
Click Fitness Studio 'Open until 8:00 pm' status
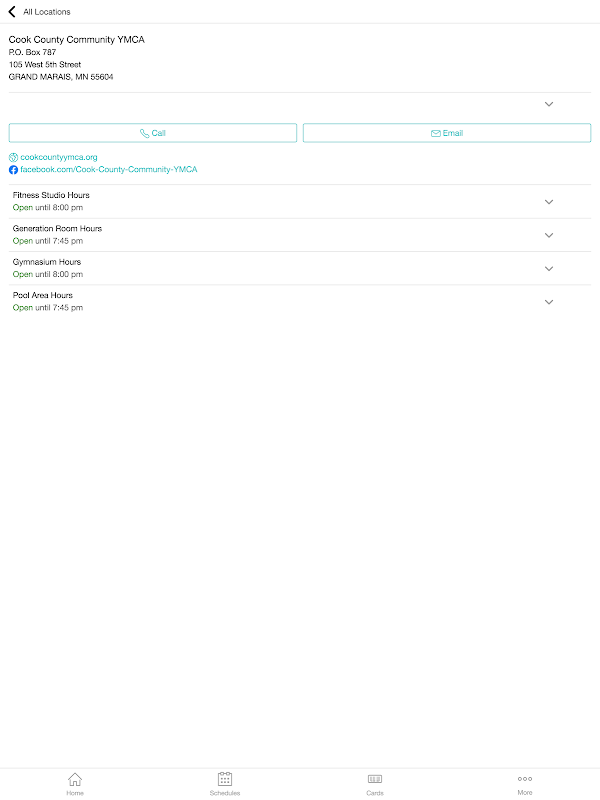48,208
